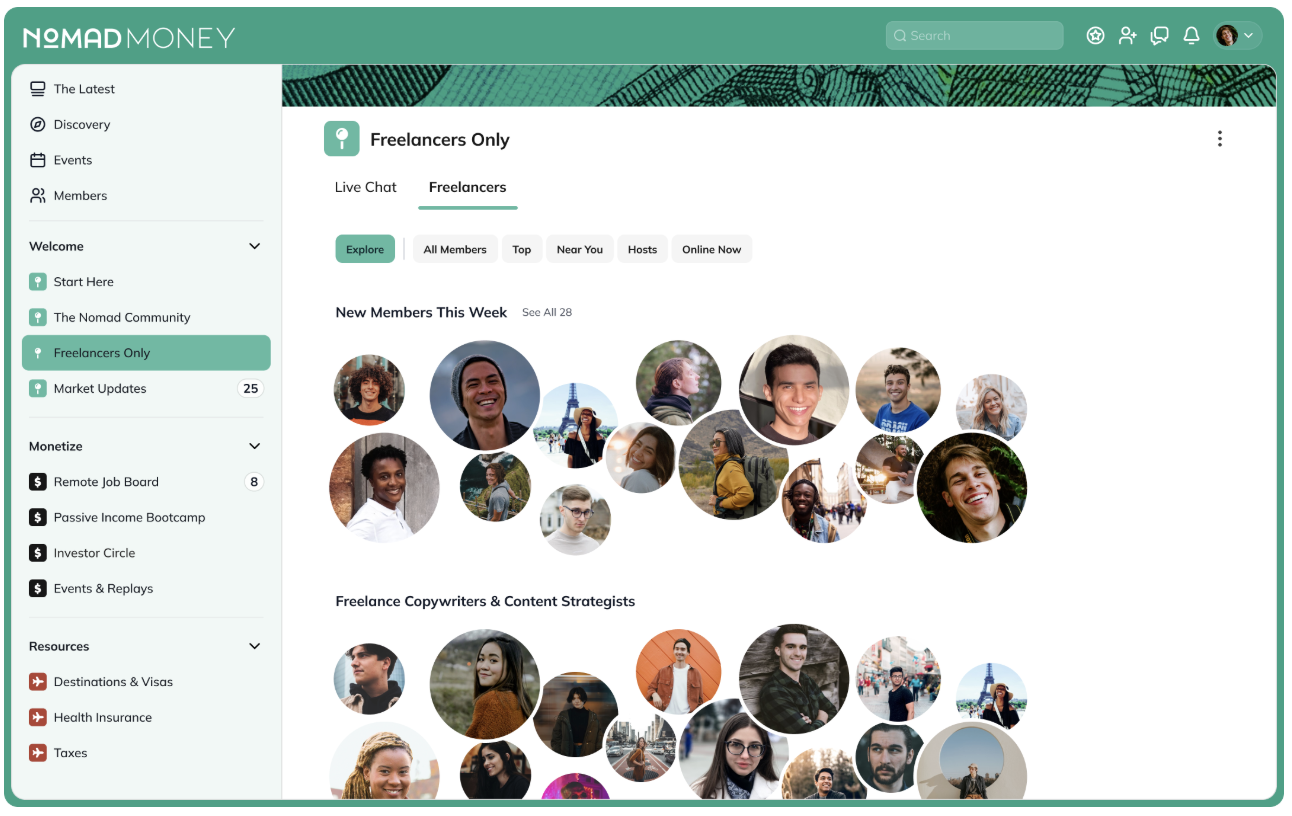This screenshot has height=816, width=1292.
Task: Open the star badge icon in header
Action: 1096,36
